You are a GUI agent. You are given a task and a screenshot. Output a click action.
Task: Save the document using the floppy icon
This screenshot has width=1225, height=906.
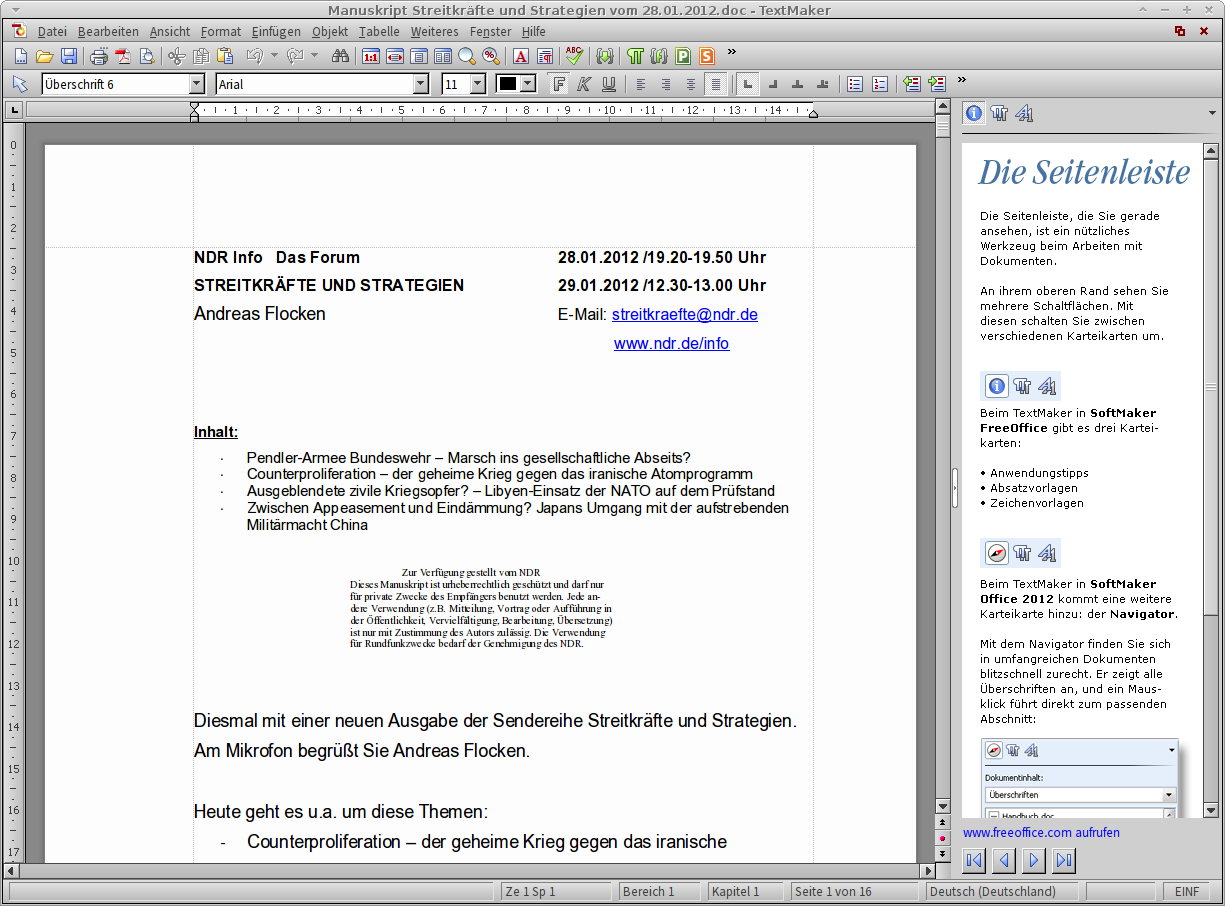coord(69,56)
